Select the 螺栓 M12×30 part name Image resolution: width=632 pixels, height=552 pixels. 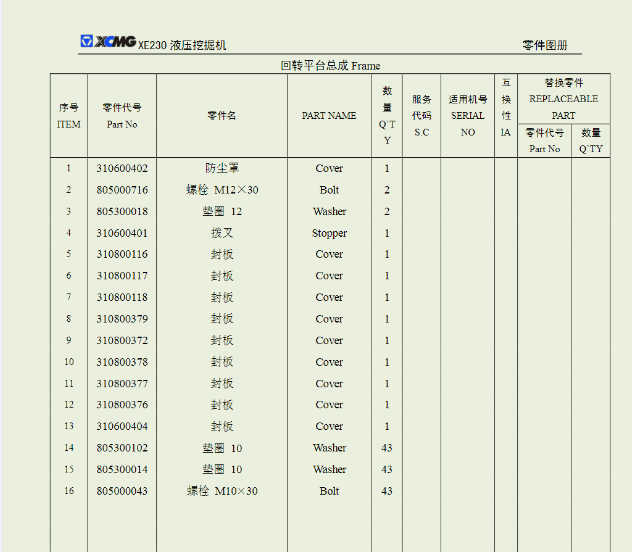click(222, 190)
